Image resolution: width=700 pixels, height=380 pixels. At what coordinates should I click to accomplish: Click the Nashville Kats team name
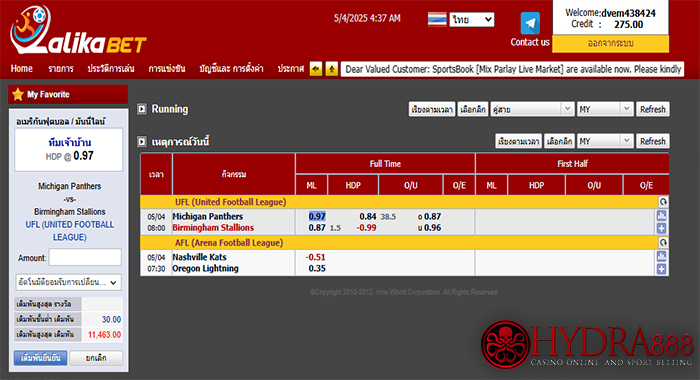tap(200, 257)
